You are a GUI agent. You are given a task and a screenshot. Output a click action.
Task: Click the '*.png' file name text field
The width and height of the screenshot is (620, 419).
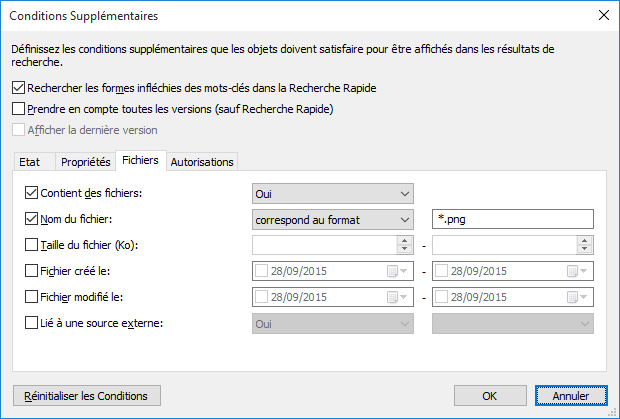tap(513, 219)
